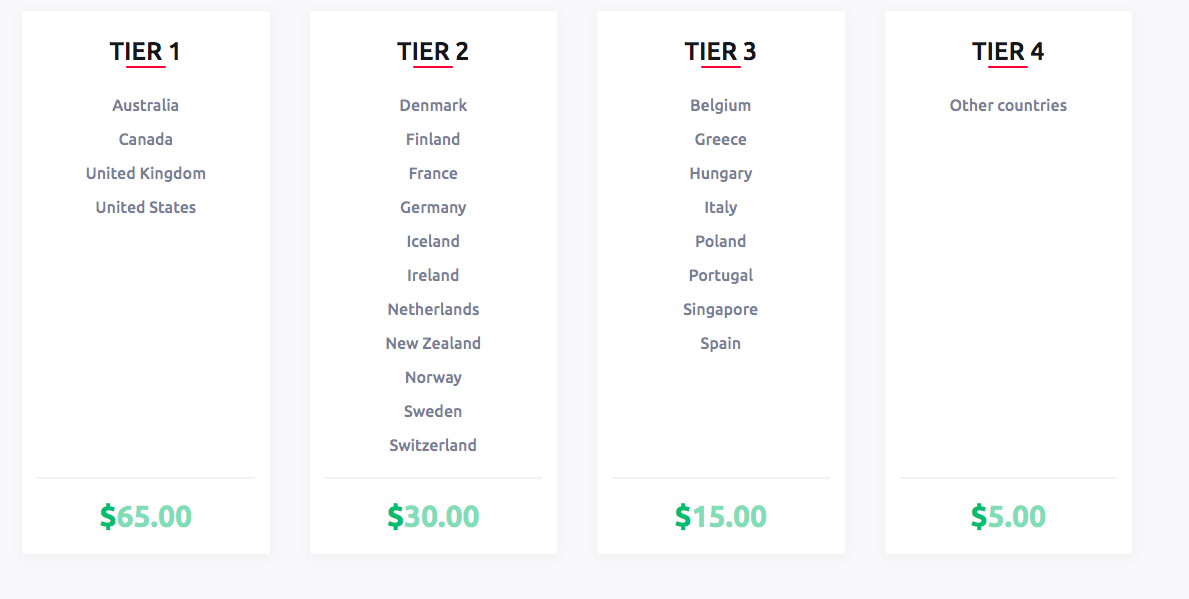
Task: Click the $65.00 price
Action: click(146, 516)
